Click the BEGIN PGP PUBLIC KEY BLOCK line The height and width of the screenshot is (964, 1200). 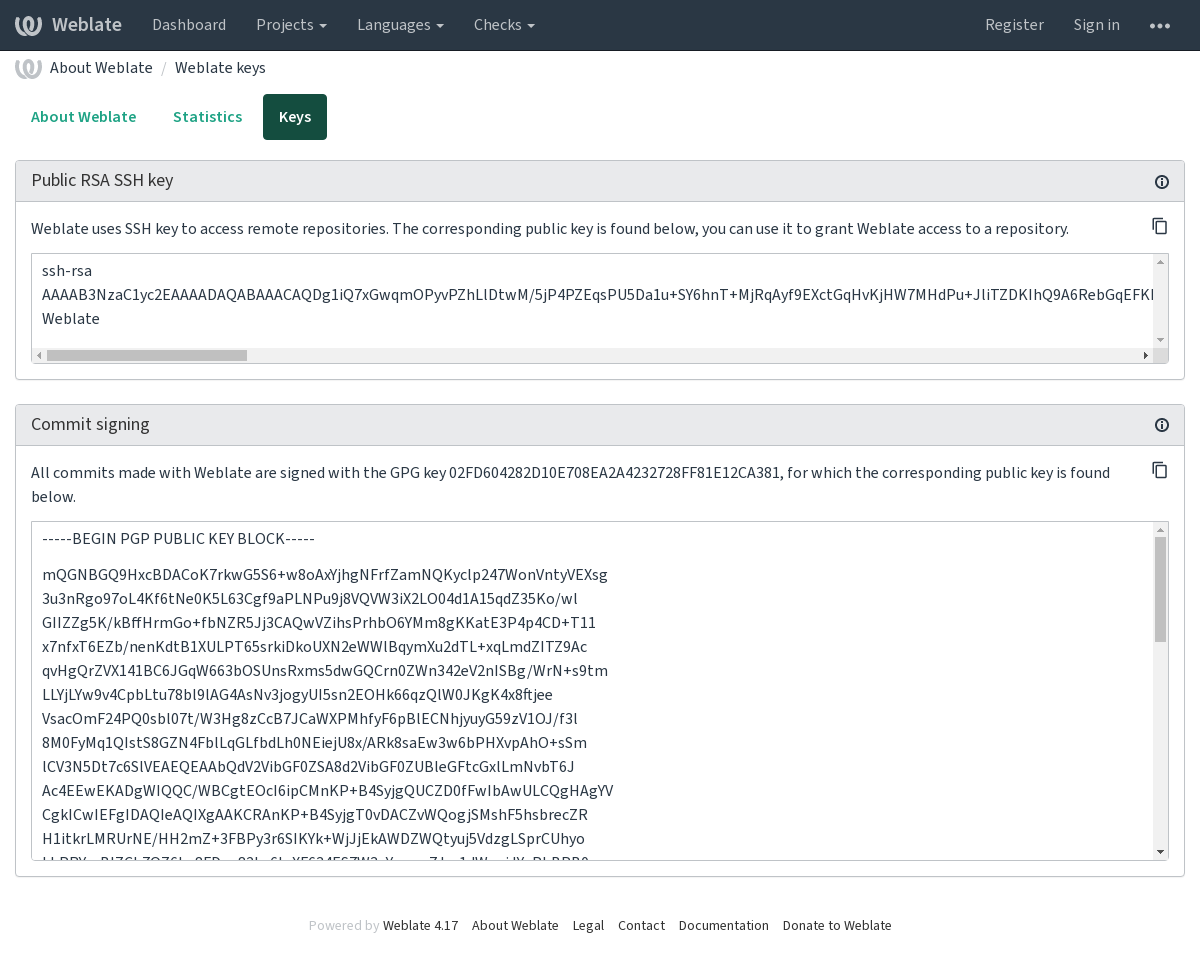pos(178,539)
